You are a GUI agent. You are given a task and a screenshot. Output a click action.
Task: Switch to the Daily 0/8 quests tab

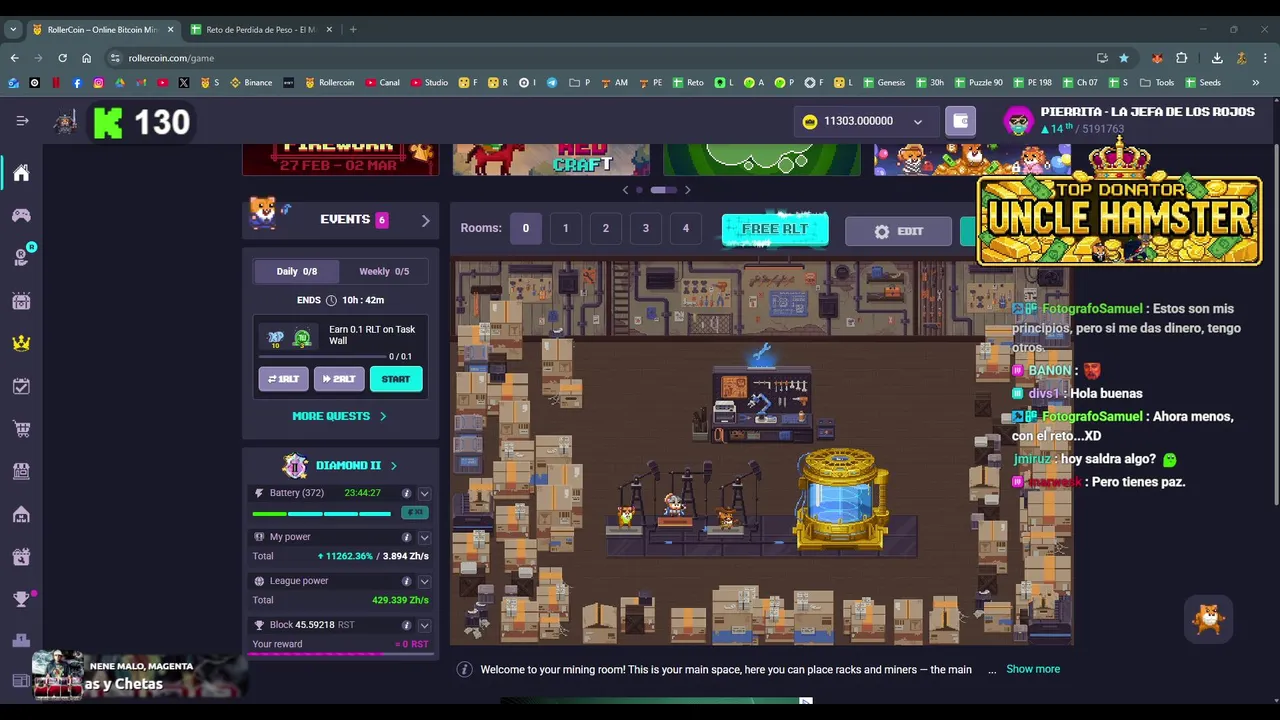[x=297, y=271]
